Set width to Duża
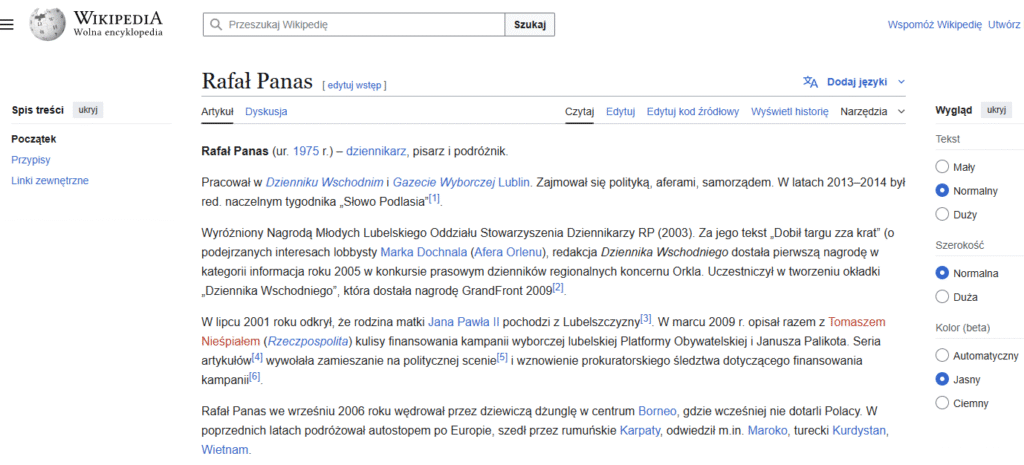Image resolution: width=1024 pixels, height=465 pixels. click(x=941, y=296)
